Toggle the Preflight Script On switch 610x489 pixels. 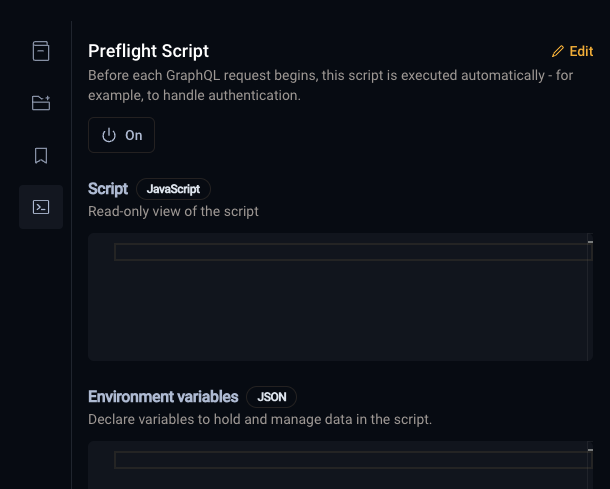122,135
